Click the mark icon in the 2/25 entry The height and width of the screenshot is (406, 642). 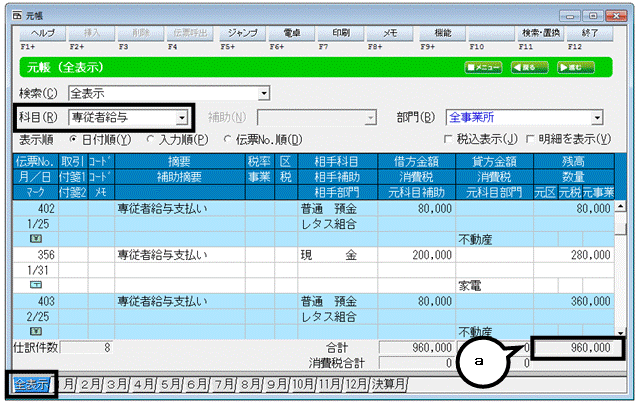[x=36, y=331]
